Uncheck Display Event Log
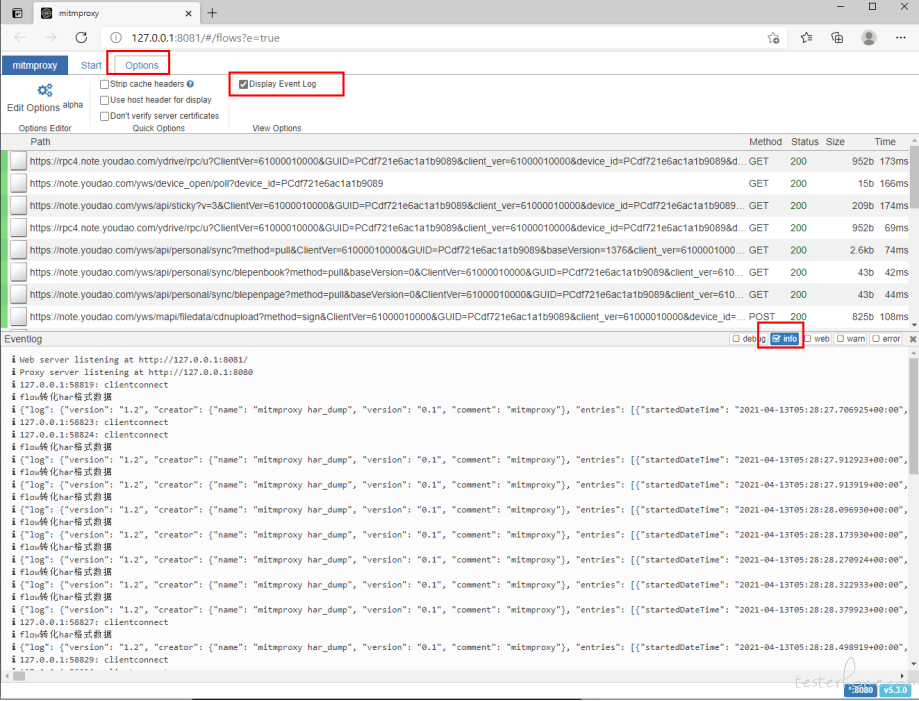Image resolution: width=919 pixels, height=701 pixels. (243, 84)
